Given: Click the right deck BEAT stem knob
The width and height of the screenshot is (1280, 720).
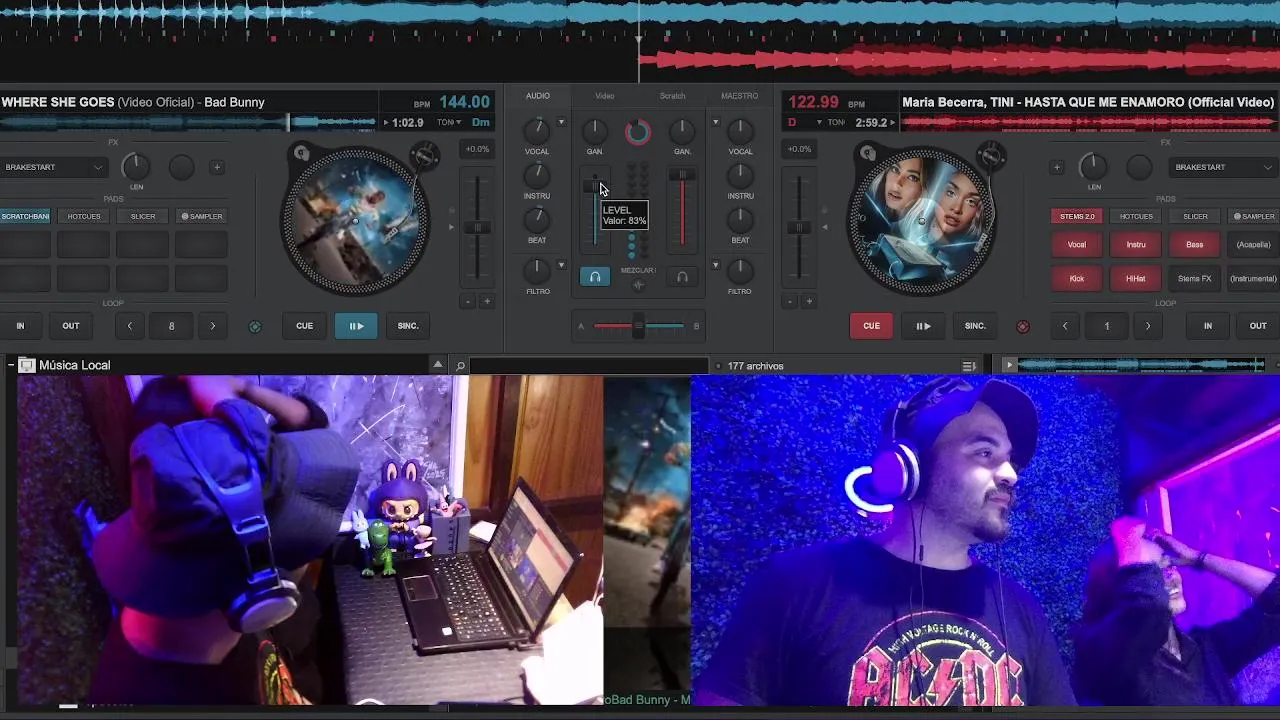Looking at the screenshot, I should [740, 219].
